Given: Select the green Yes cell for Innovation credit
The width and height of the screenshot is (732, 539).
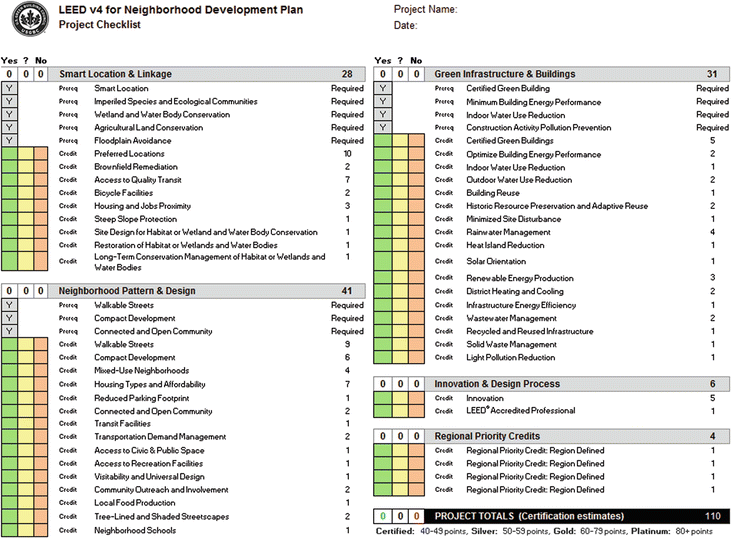Looking at the screenshot, I should pos(383,398).
